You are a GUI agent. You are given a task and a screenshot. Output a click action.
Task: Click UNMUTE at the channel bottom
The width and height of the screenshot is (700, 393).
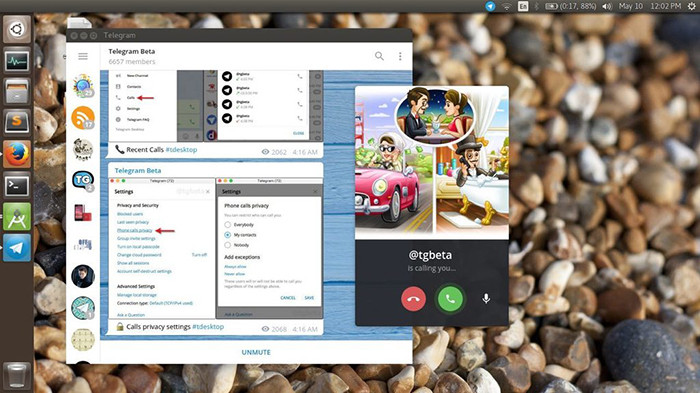256,352
